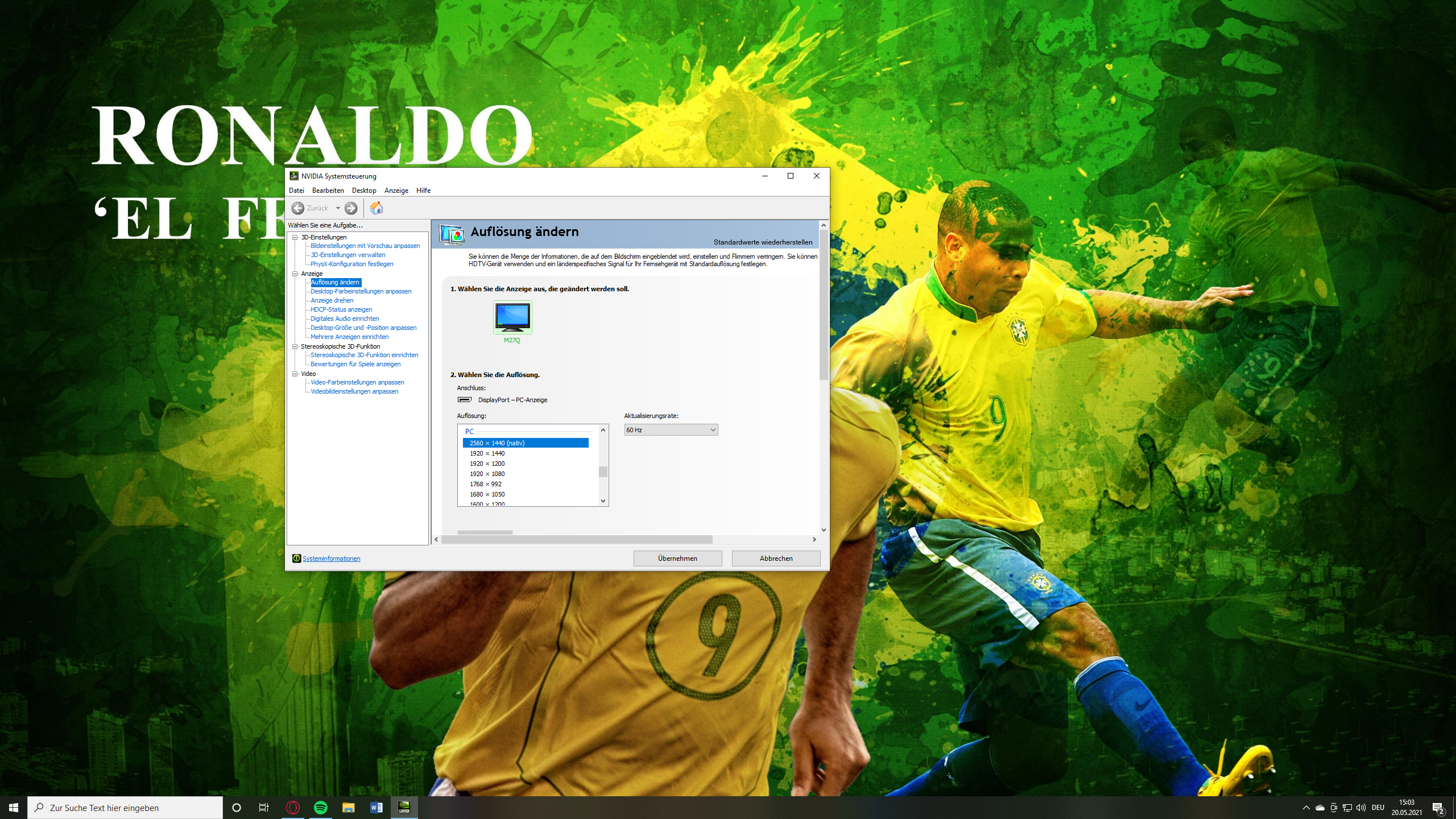The width and height of the screenshot is (1456, 819).
Task: Open the Hilfe menu
Action: (423, 191)
